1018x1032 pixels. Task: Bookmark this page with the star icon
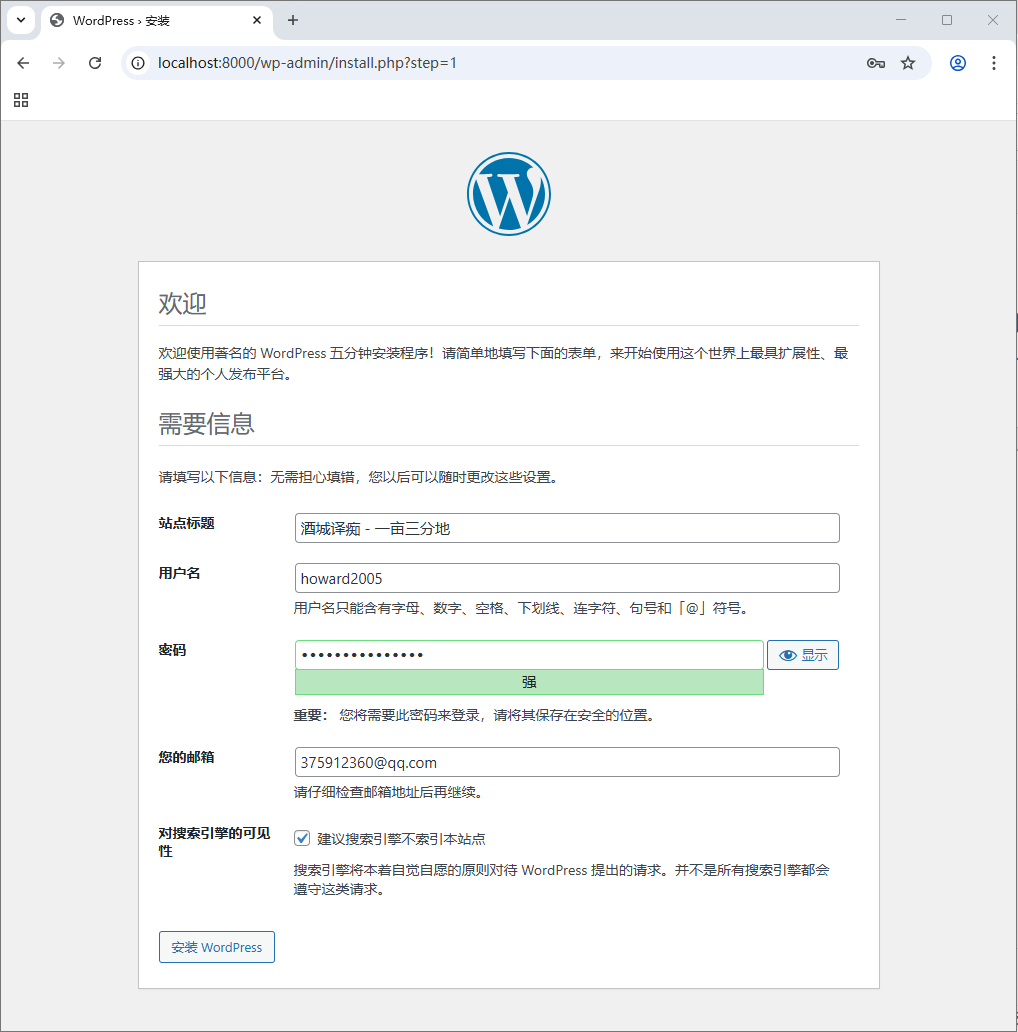[x=908, y=63]
